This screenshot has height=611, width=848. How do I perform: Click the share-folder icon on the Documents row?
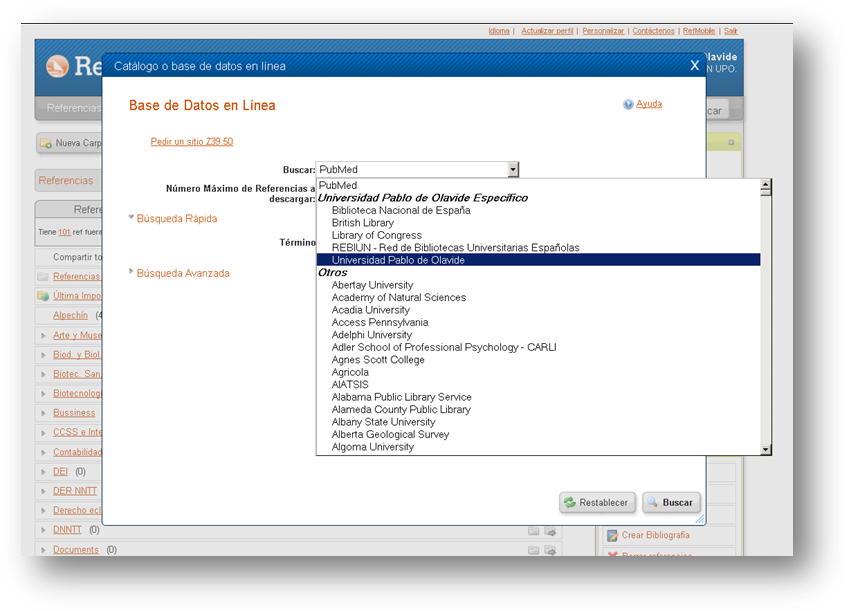point(551,550)
